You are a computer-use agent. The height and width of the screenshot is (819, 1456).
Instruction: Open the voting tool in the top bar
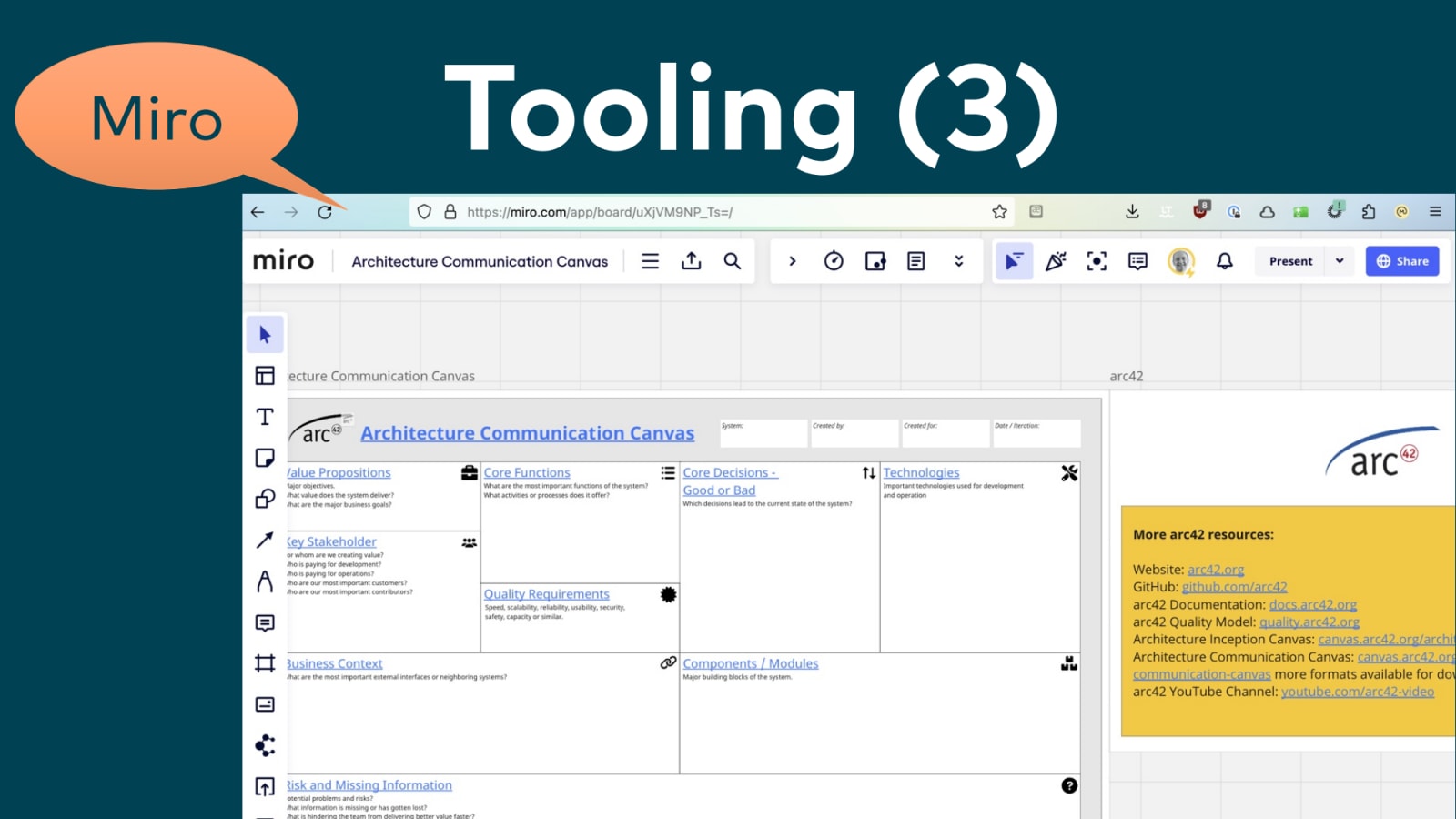click(875, 261)
